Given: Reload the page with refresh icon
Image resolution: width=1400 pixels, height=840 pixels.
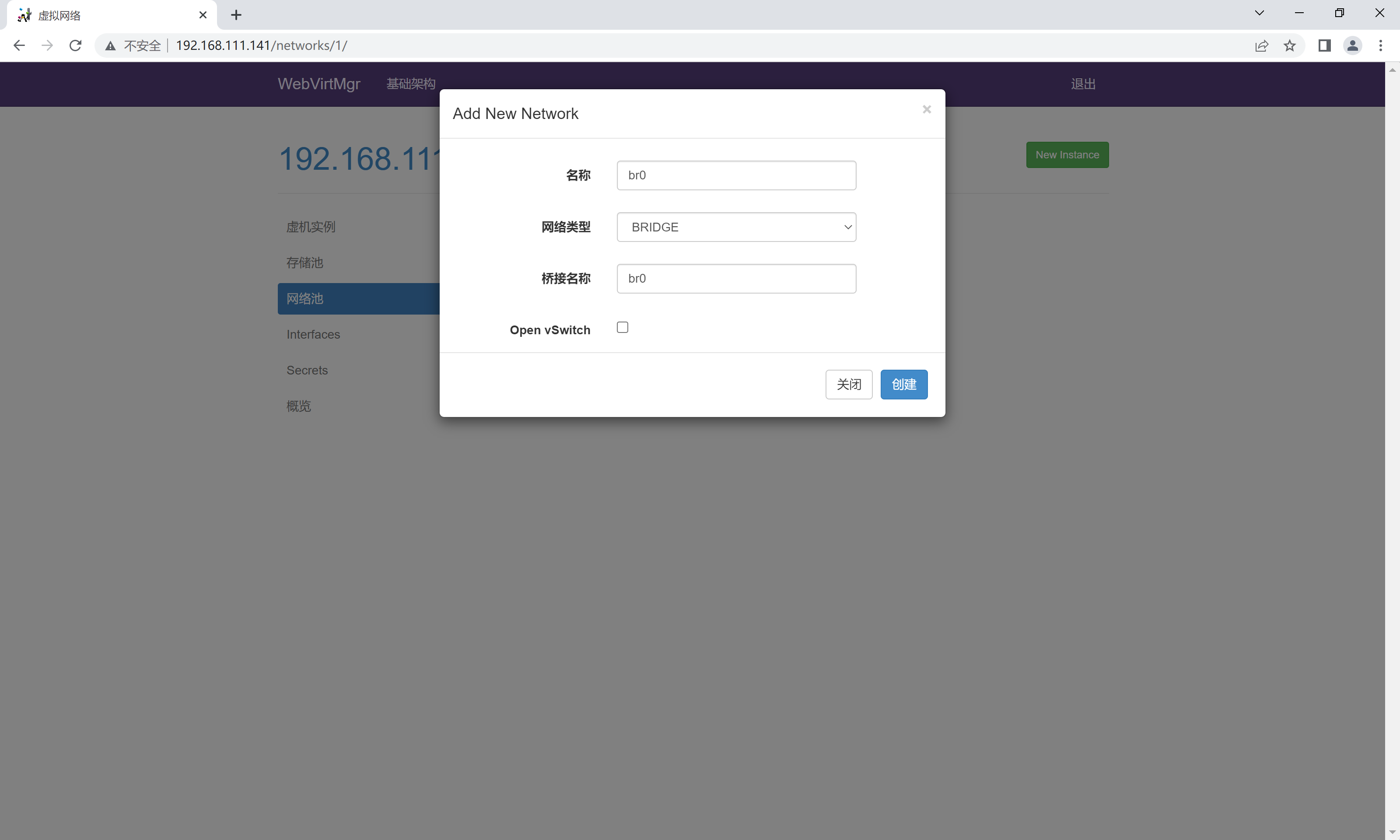Looking at the screenshot, I should point(75,45).
